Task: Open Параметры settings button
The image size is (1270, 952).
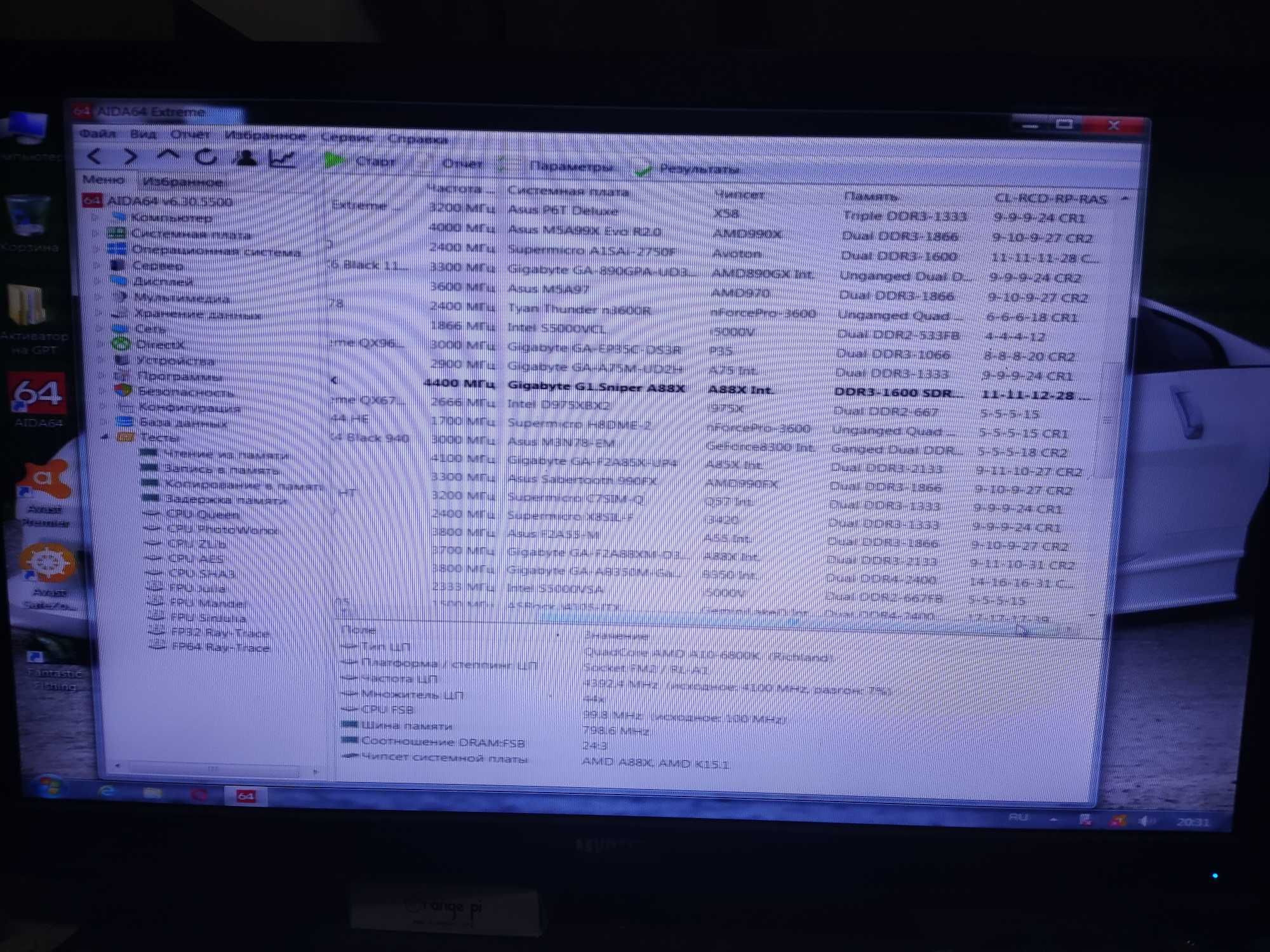Action: tap(556, 166)
